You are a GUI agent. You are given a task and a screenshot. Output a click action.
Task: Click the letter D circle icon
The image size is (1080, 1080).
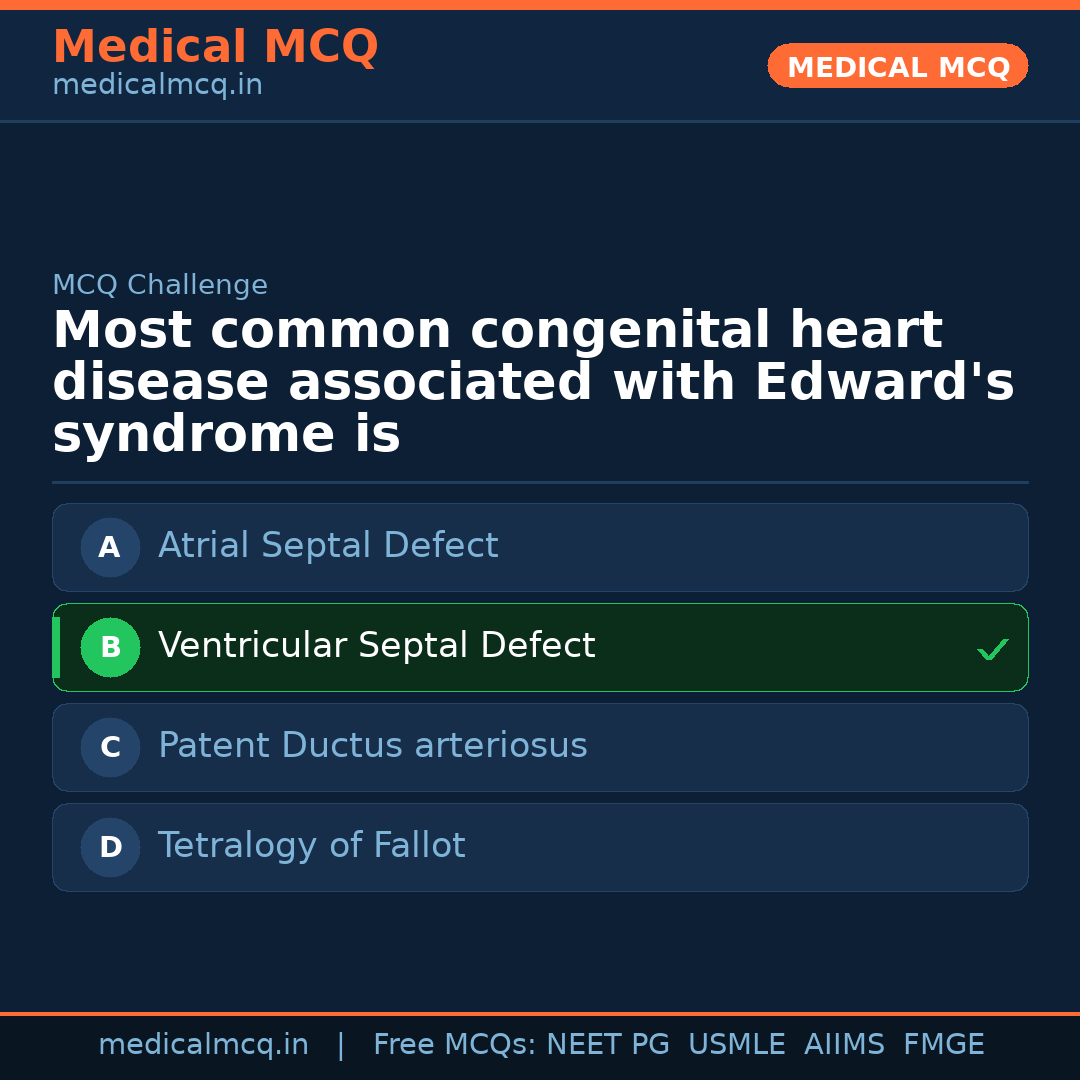[x=110, y=847]
